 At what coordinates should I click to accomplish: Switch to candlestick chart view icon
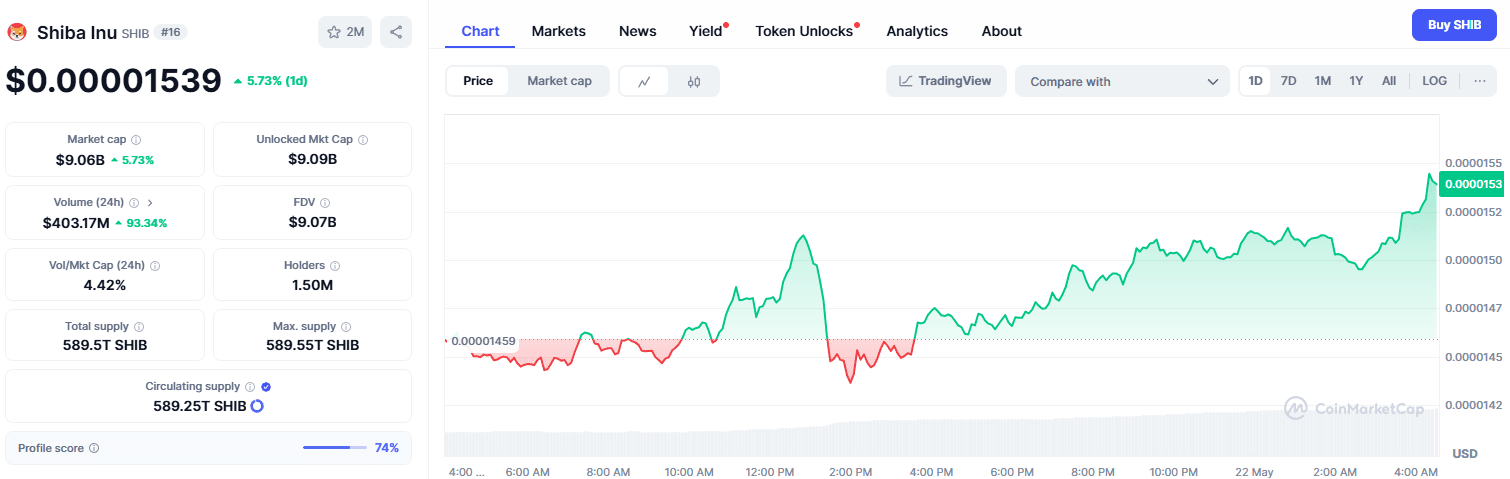pyautogui.click(x=694, y=81)
